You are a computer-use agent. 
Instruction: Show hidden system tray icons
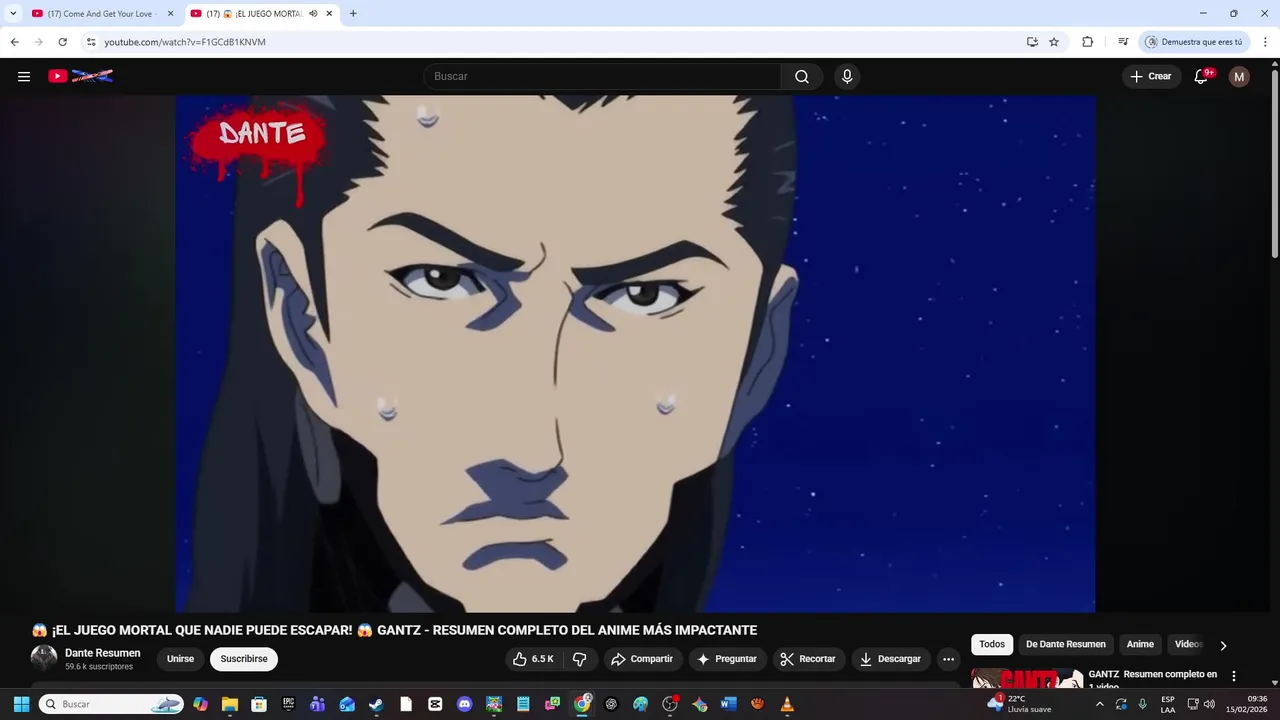(1099, 704)
